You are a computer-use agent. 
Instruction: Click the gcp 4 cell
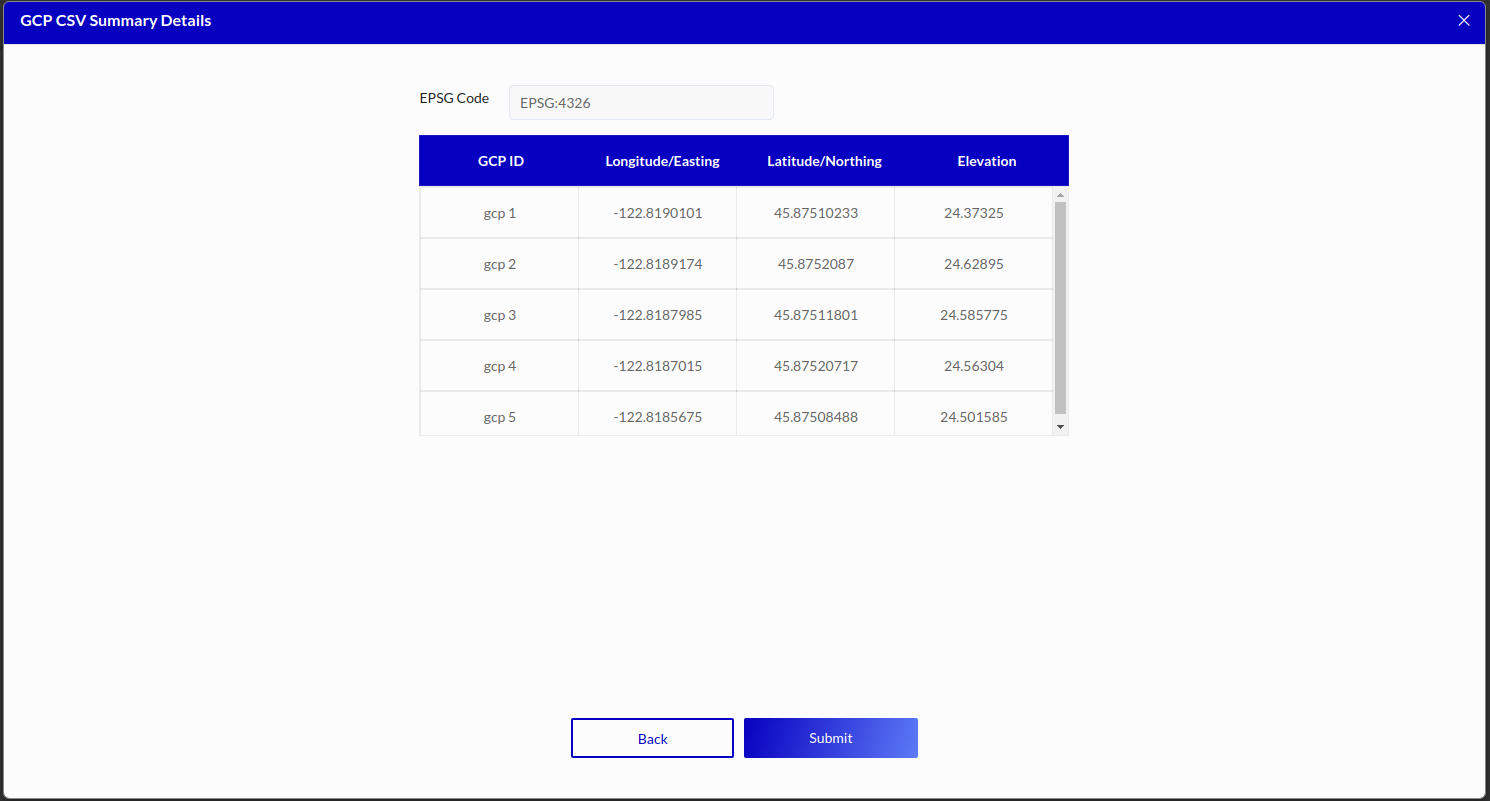(499, 366)
